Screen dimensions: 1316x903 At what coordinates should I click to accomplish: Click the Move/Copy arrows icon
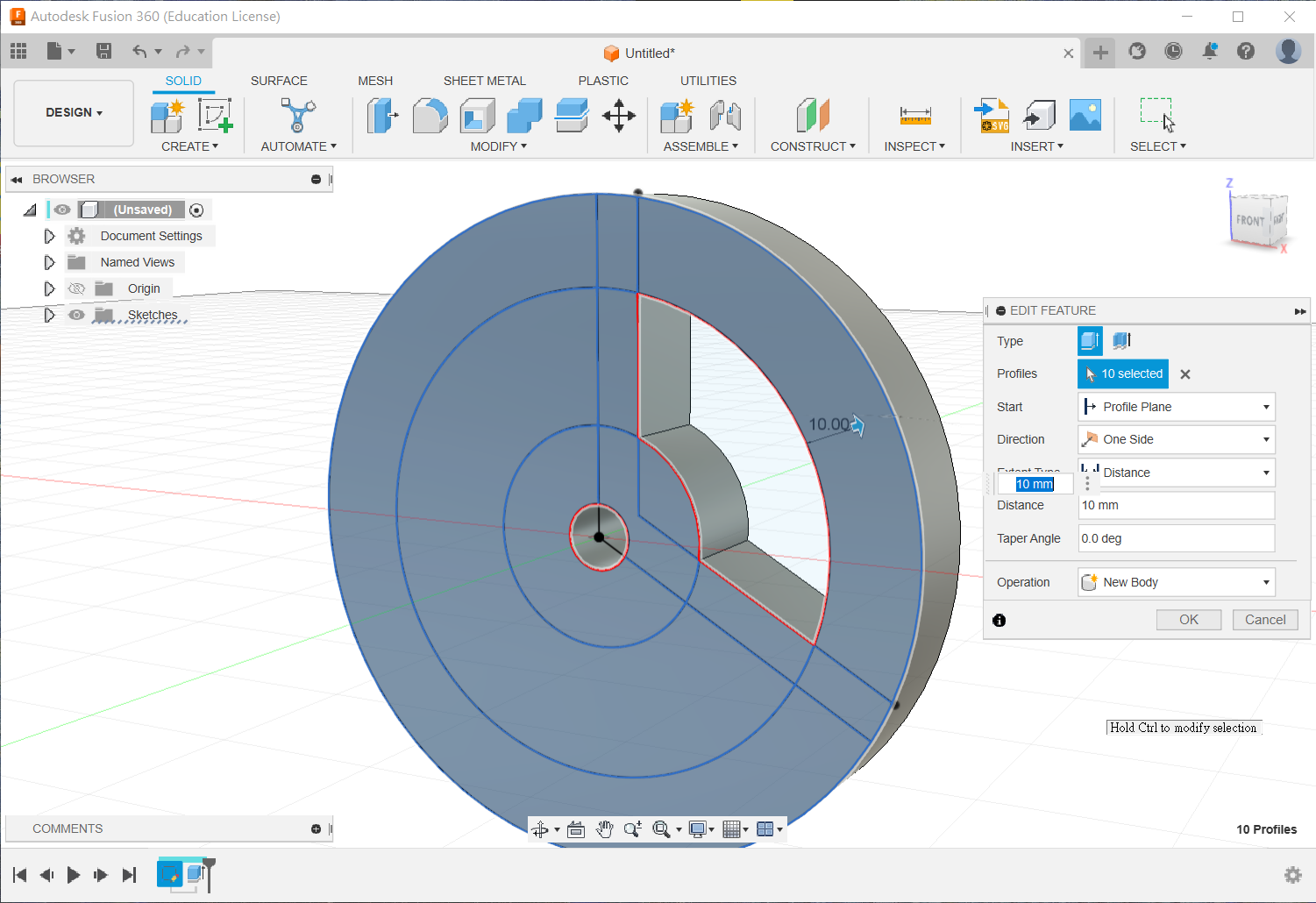tap(619, 116)
